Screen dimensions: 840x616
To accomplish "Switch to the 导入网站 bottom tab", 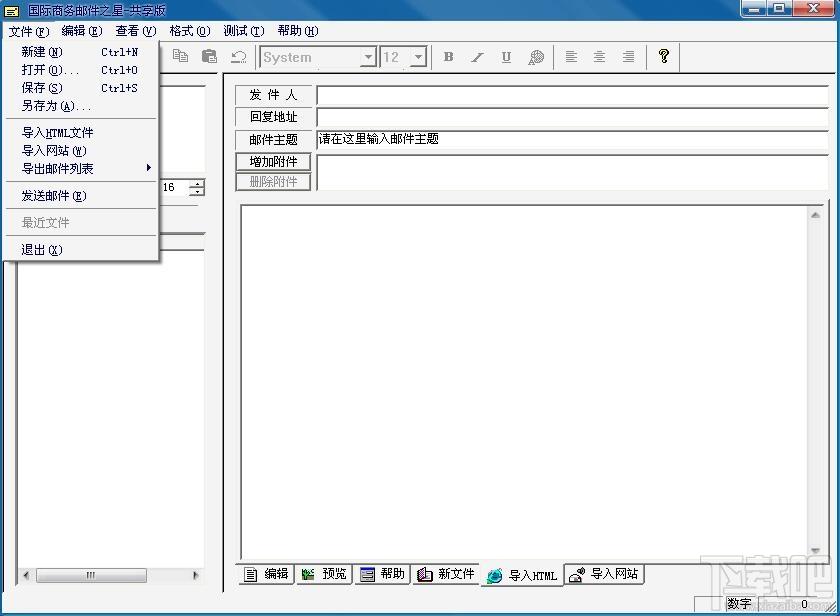I will click(604, 574).
